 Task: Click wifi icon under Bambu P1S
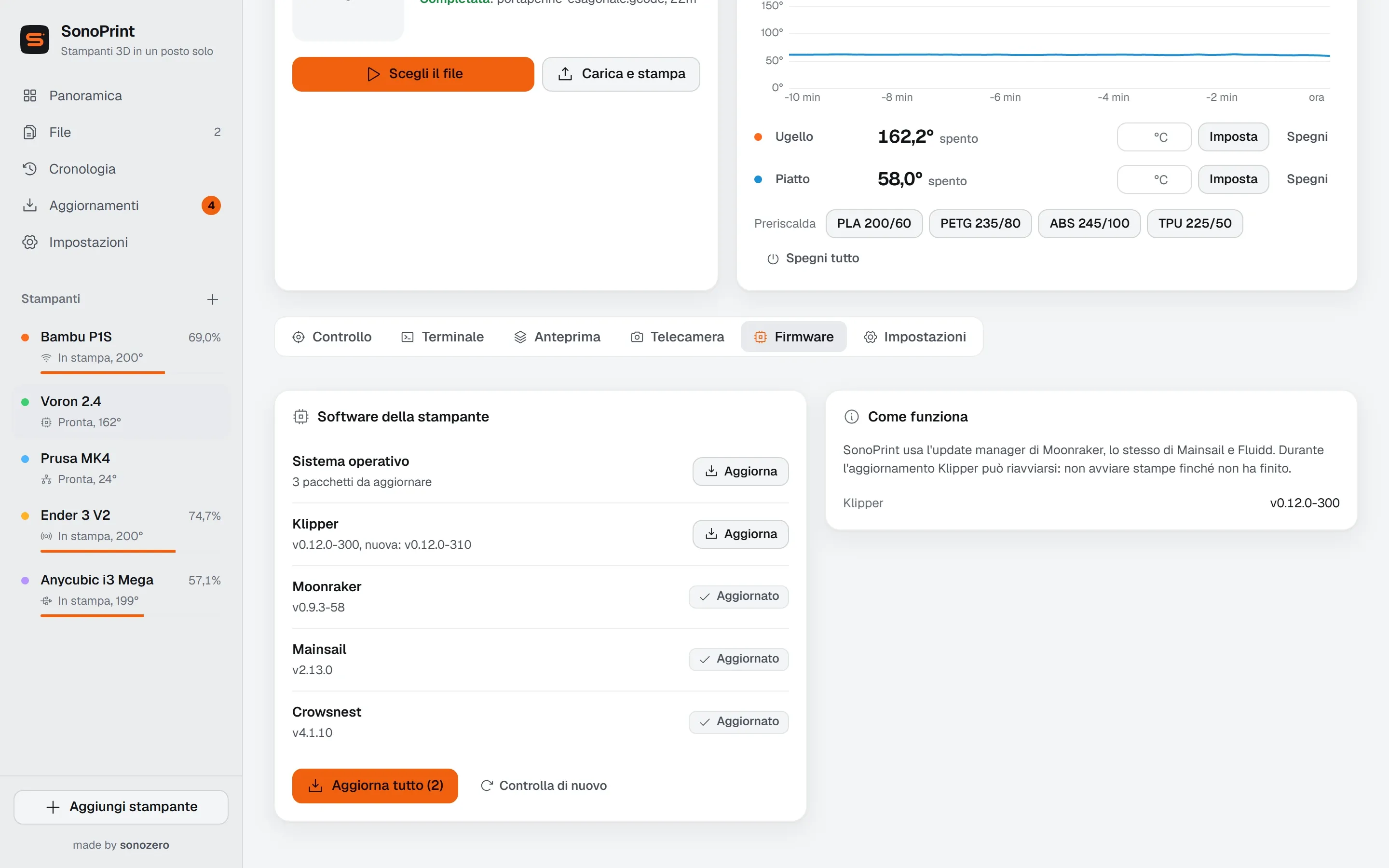point(46,358)
